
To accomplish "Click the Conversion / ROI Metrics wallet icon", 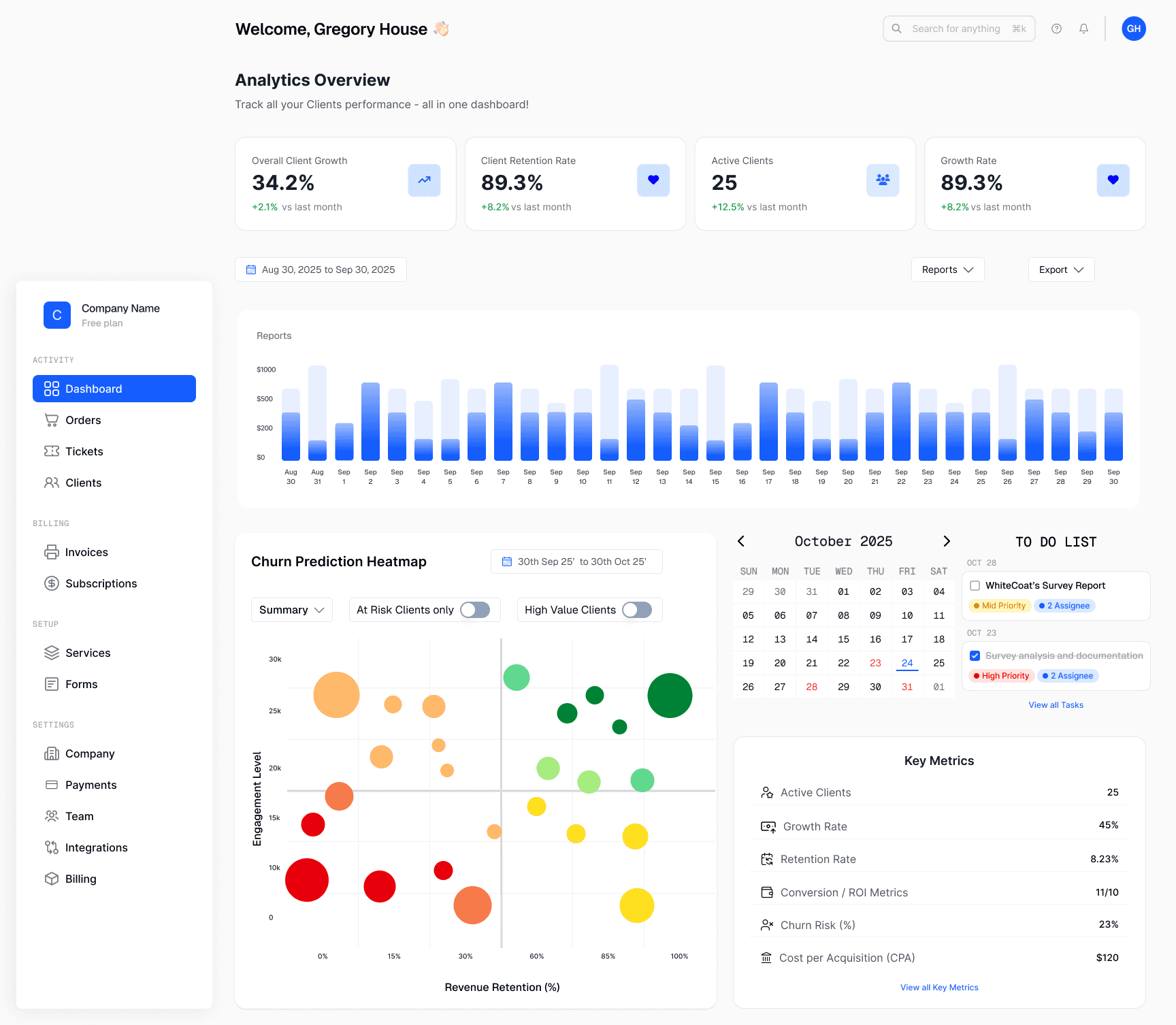I will tap(767, 892).
